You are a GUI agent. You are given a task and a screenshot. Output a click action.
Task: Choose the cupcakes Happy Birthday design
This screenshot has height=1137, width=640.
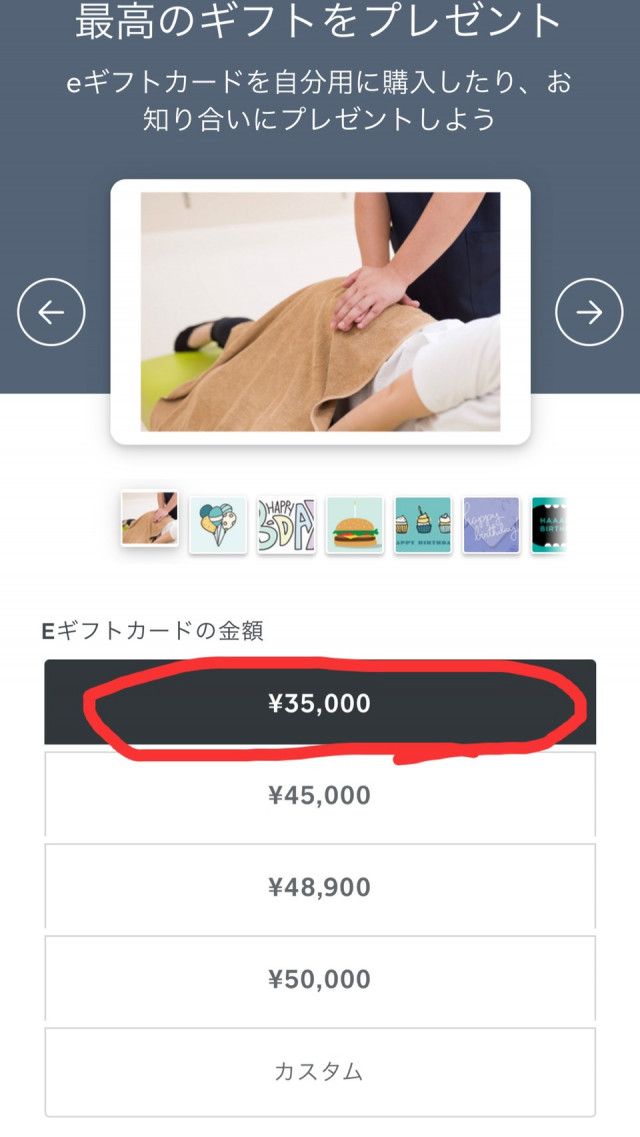(423, 525)
